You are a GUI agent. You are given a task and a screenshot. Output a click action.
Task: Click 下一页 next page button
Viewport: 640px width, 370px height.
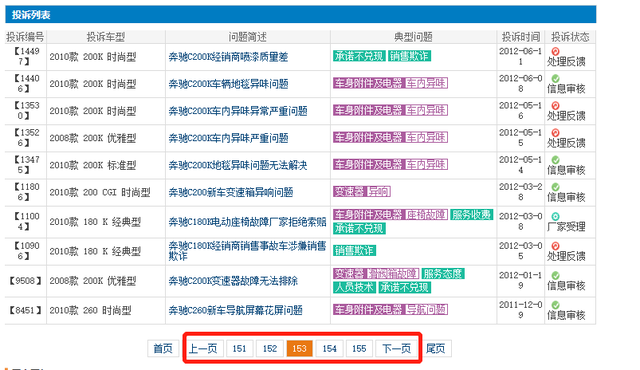396,349
